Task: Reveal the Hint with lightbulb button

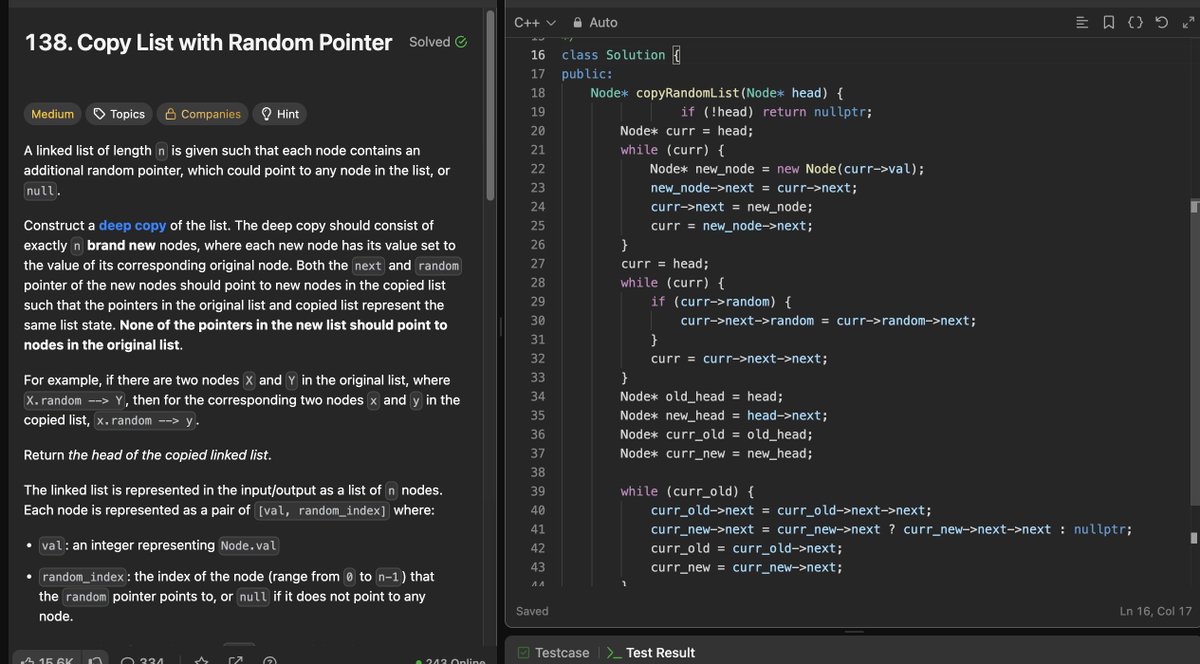Action: (x=280, y=114)
